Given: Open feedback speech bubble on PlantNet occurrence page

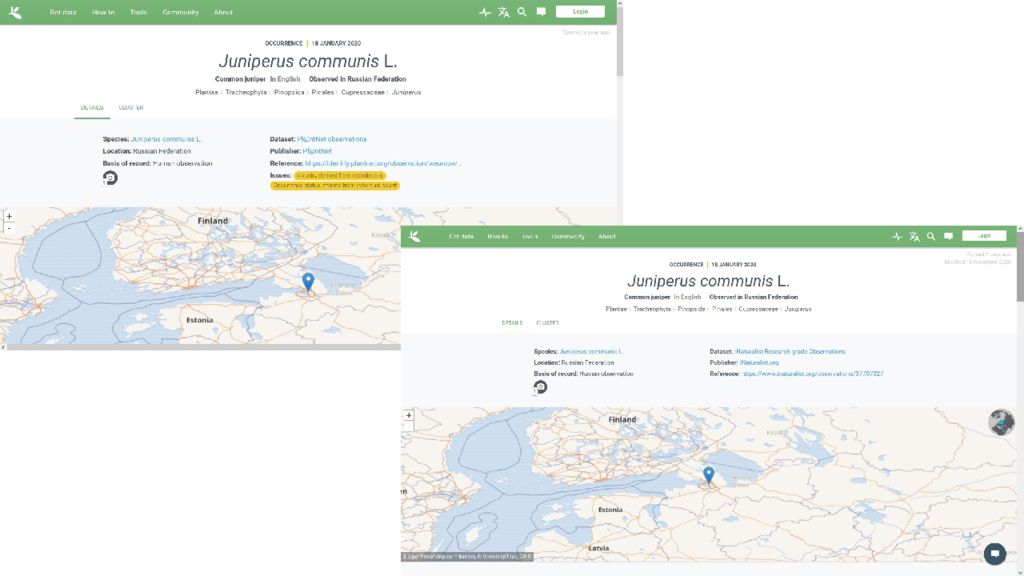Looking at the screenshot, I should [x=541, y=12].
